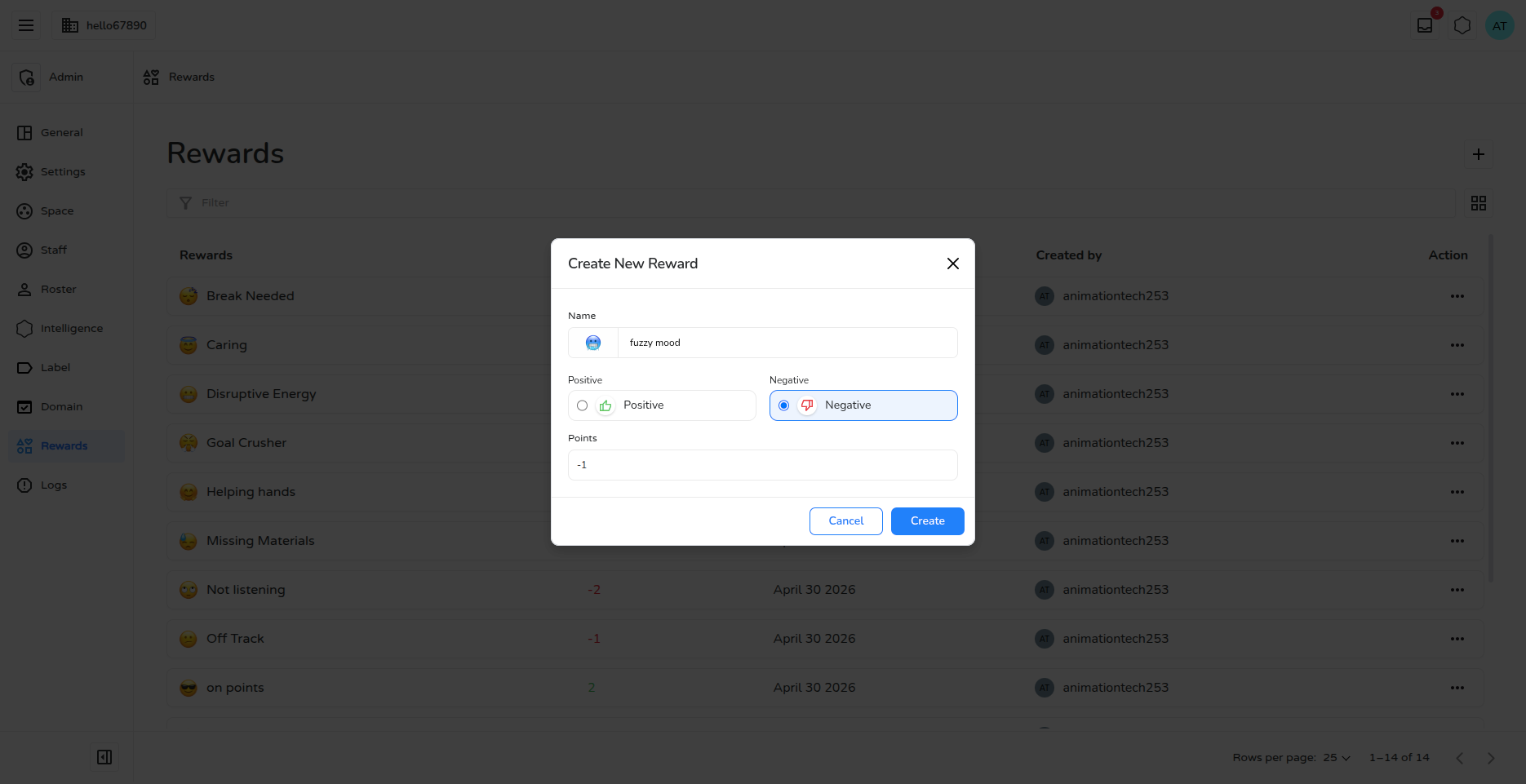Click the Action column header
The height and width of the screenshot is (784, 1526).
[x=1448, y=255]
